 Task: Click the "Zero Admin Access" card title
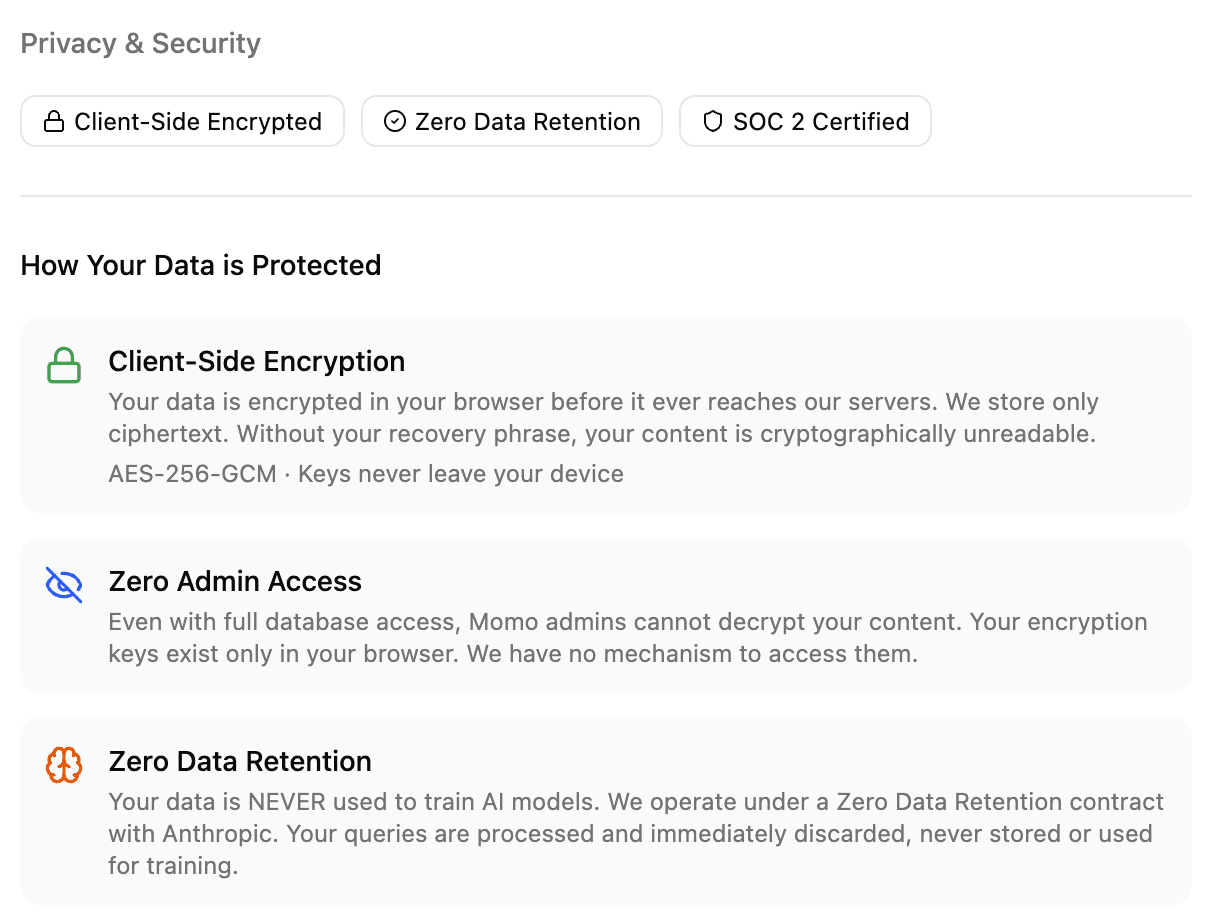(x=235, y=581)
